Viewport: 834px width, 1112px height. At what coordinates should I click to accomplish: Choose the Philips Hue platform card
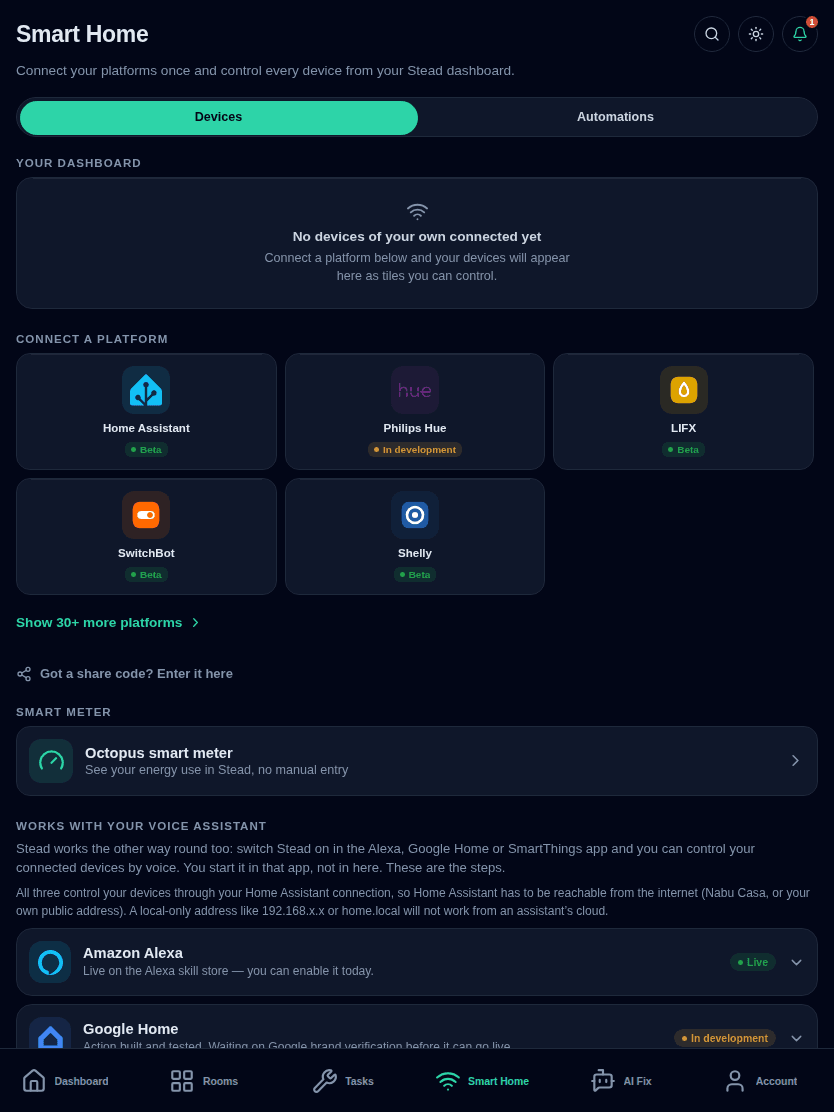(x=415, y=411)
